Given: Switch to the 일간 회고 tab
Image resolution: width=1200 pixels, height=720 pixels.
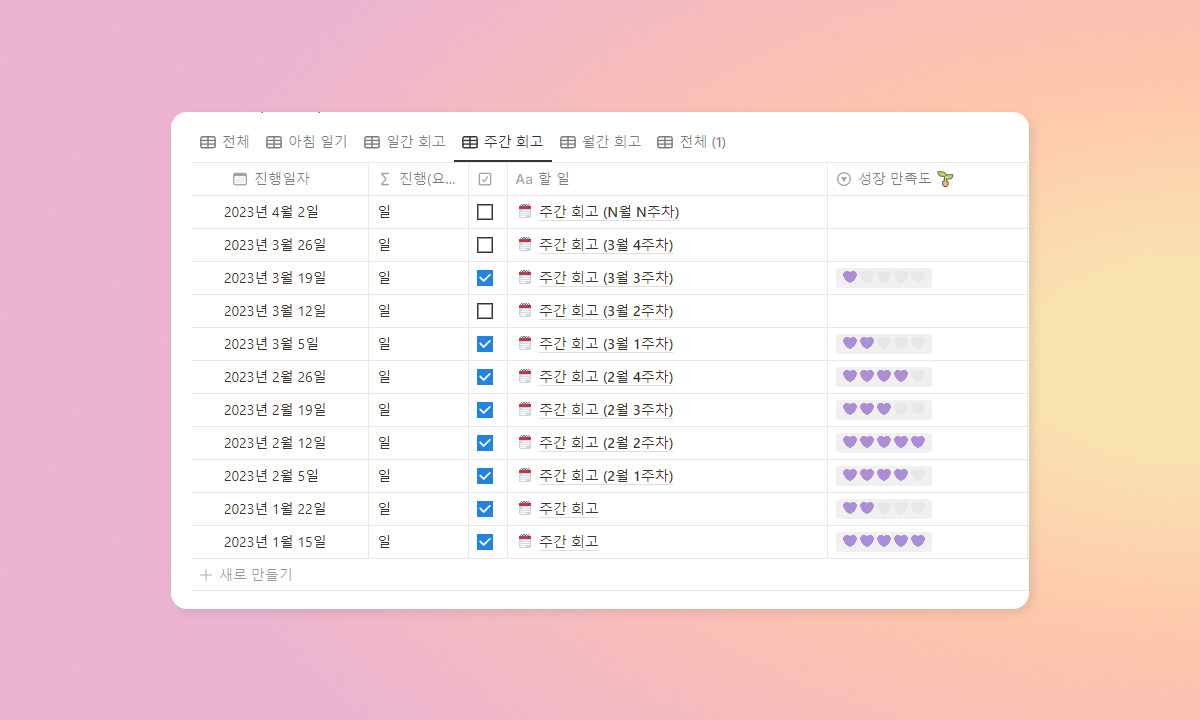Looking at the screenshot, I should point(405,142).
